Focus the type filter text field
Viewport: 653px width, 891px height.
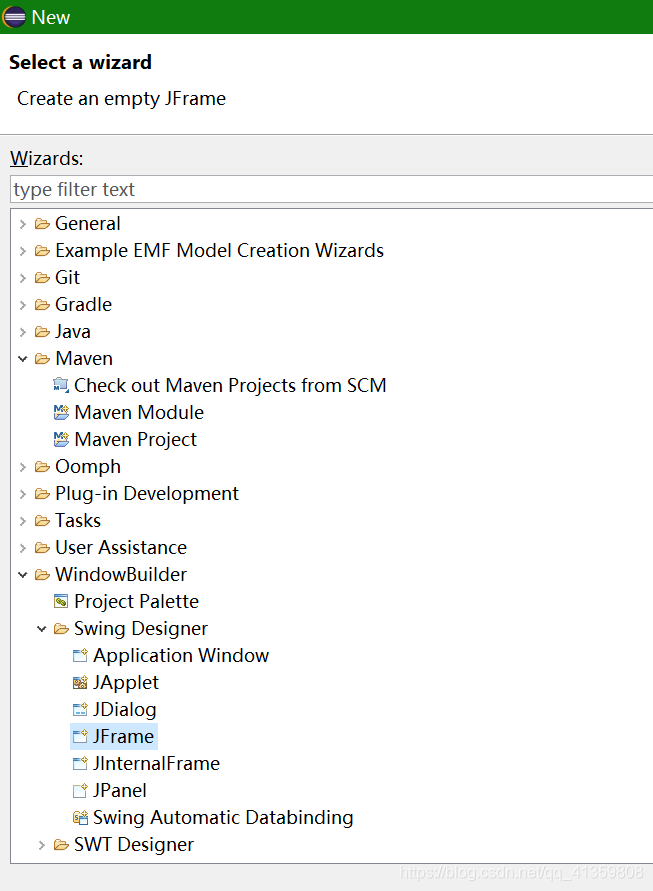click(332, 189)
